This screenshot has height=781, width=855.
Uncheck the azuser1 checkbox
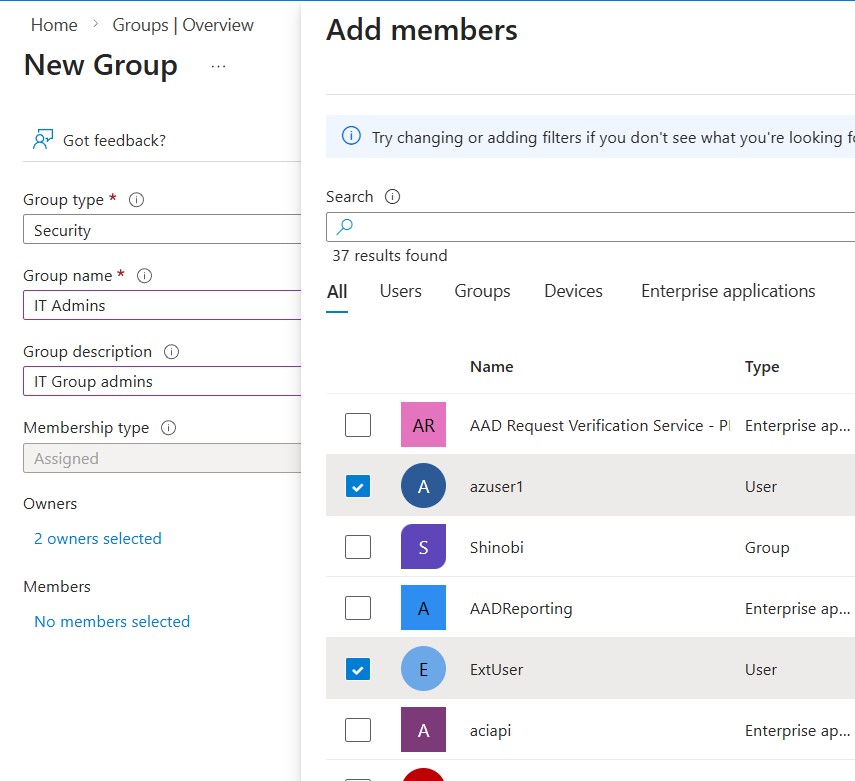click(358, 487)
